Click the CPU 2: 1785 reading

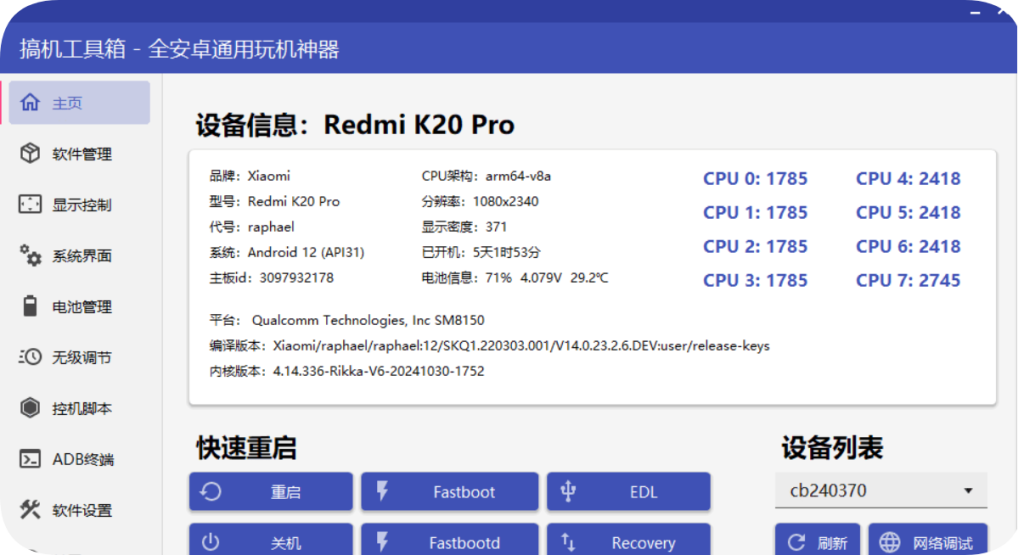click(755, 246)
